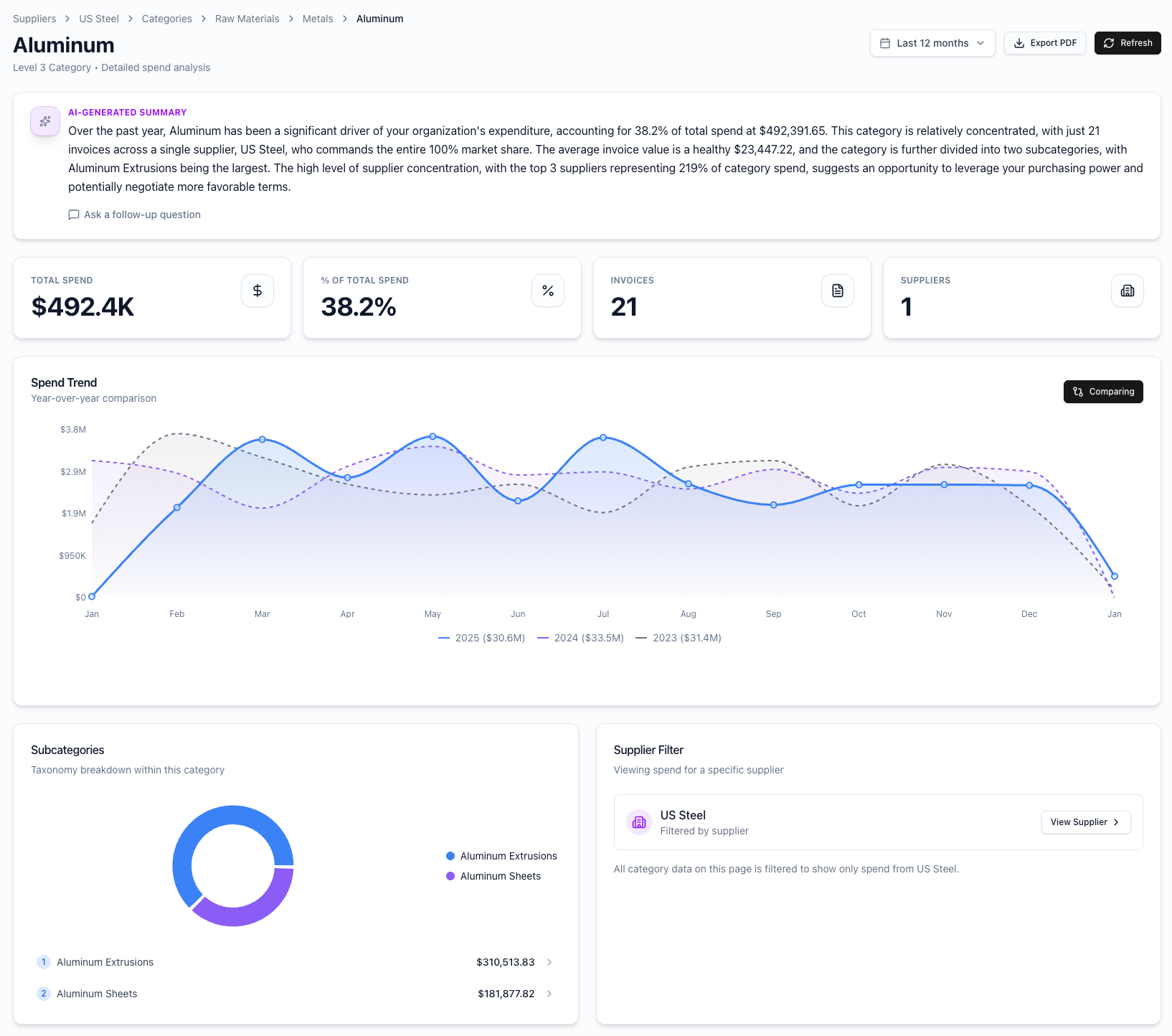Viewport: 1172px width, 1036px height.
Task: Open the View Supplier button
Action: coord(1086,822)
